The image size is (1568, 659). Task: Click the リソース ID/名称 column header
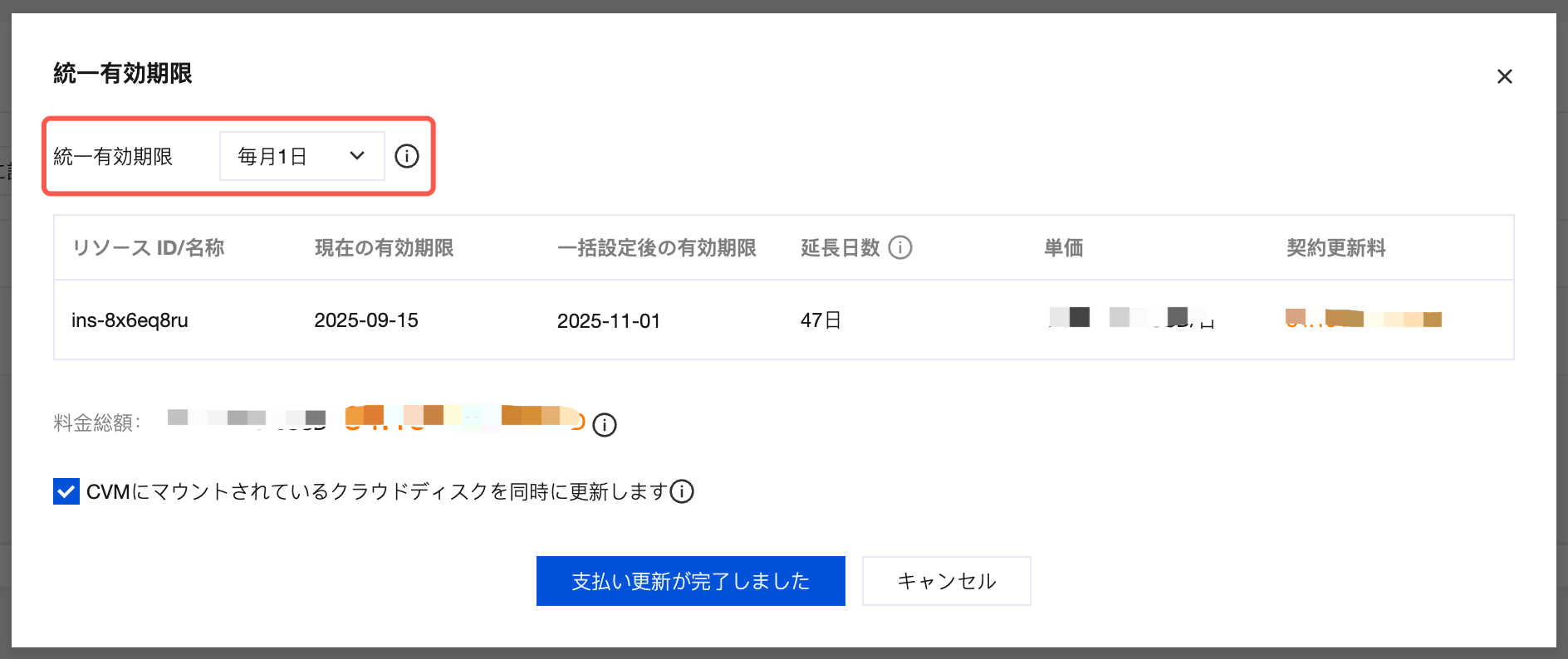click(148, 248)
